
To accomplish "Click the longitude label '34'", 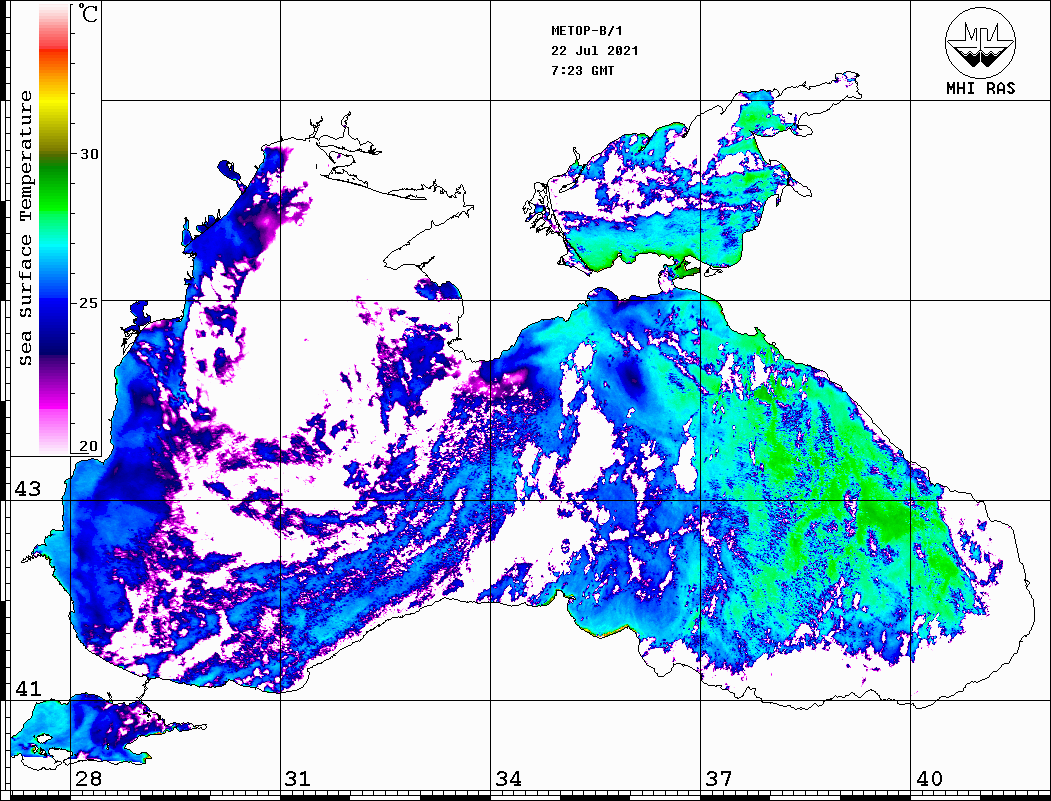I will point(508,778).
